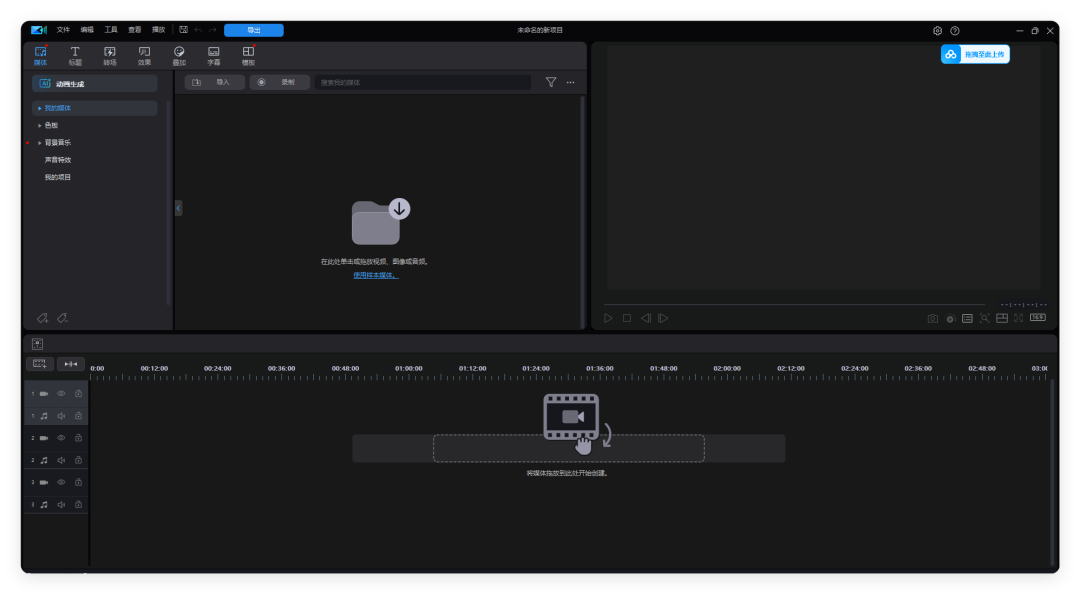The width and height of the screenshot is (1080, 594).
Task: Mute audio track 2 speaker icon
Action: coord(61,460)
